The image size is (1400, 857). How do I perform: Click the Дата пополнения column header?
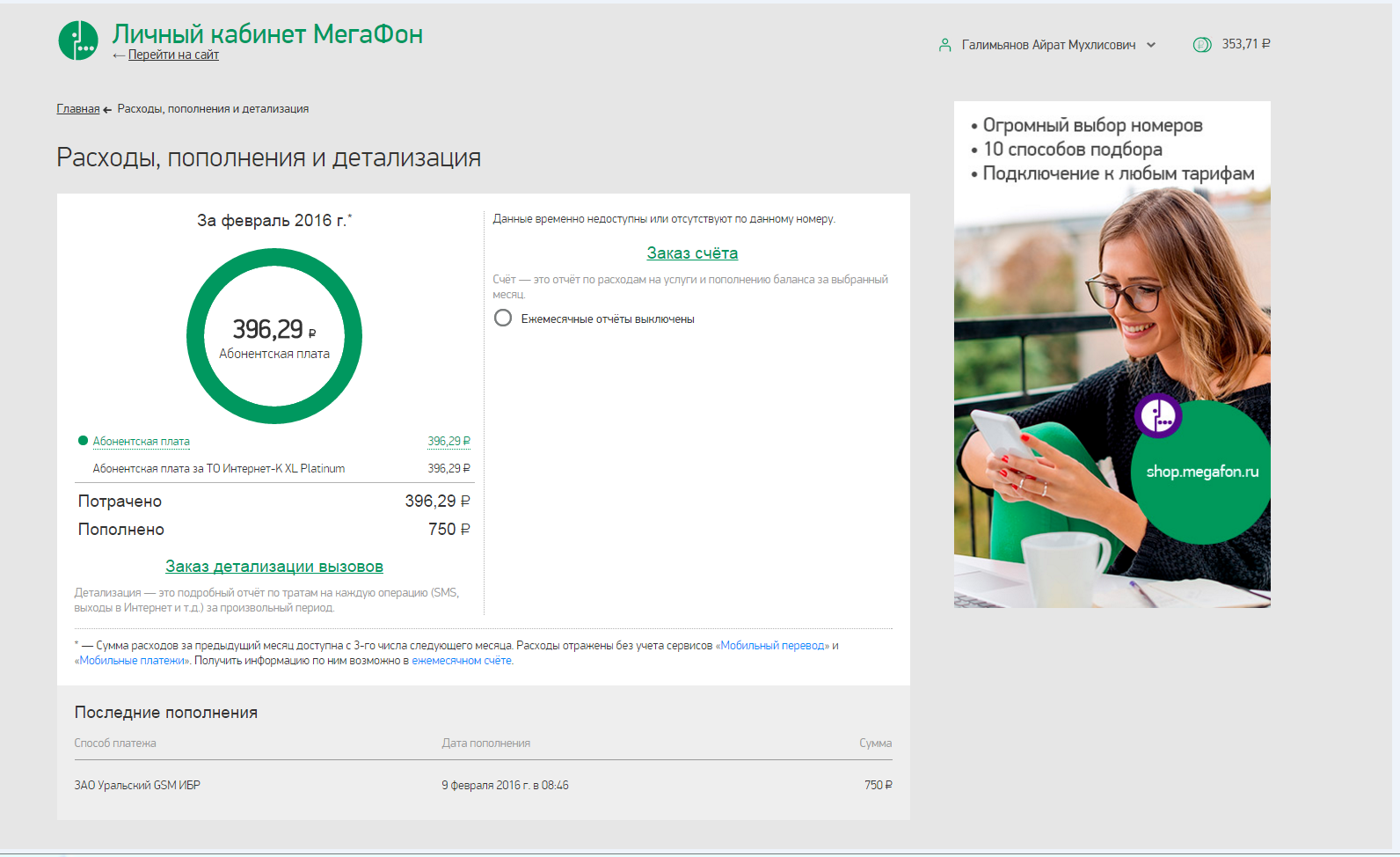486,743
